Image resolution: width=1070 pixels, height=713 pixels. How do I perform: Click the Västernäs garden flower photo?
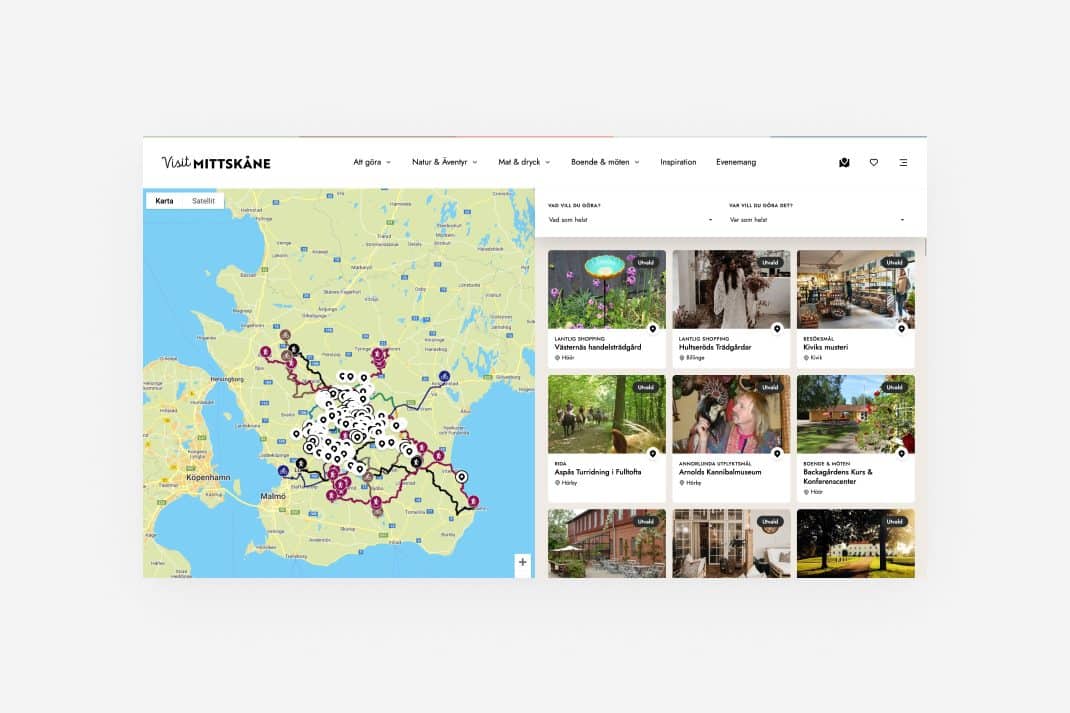click(x=607, y=289)
